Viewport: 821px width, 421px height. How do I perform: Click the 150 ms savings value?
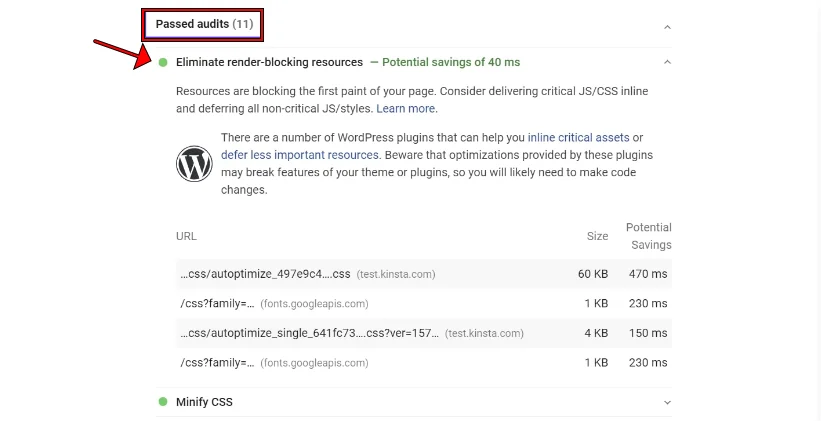click(x=648, y=333)
